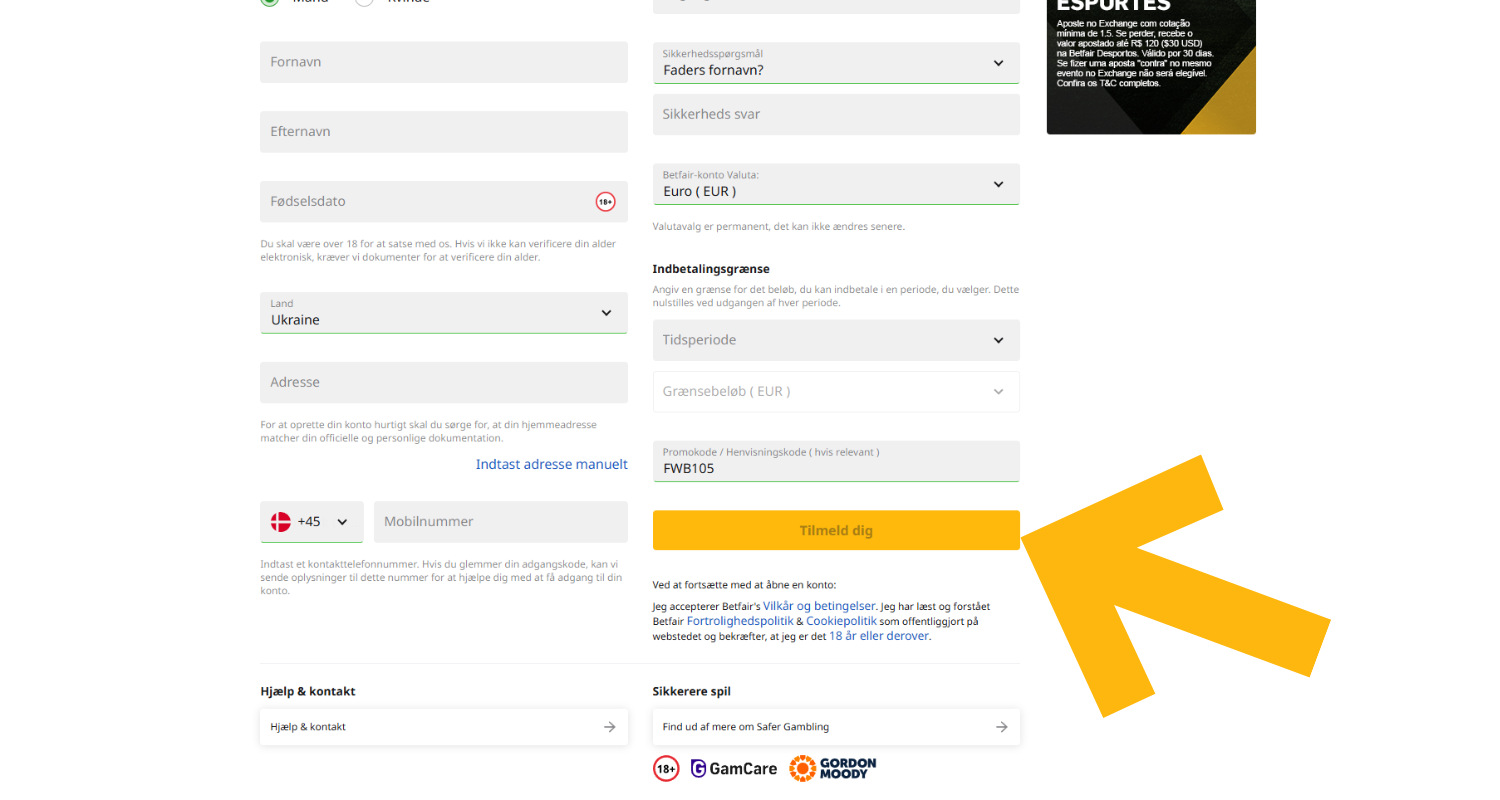Click the Indtast adresse manuelt link
Image resolution: width=1500 pixels, height=800 pixels.
551,464
